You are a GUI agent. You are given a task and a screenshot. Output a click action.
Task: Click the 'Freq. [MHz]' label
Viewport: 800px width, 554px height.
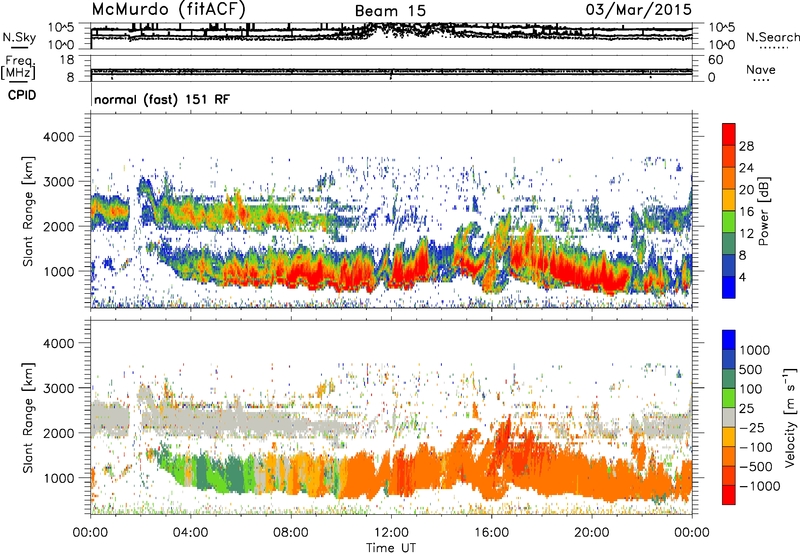(x=18, y=67)
